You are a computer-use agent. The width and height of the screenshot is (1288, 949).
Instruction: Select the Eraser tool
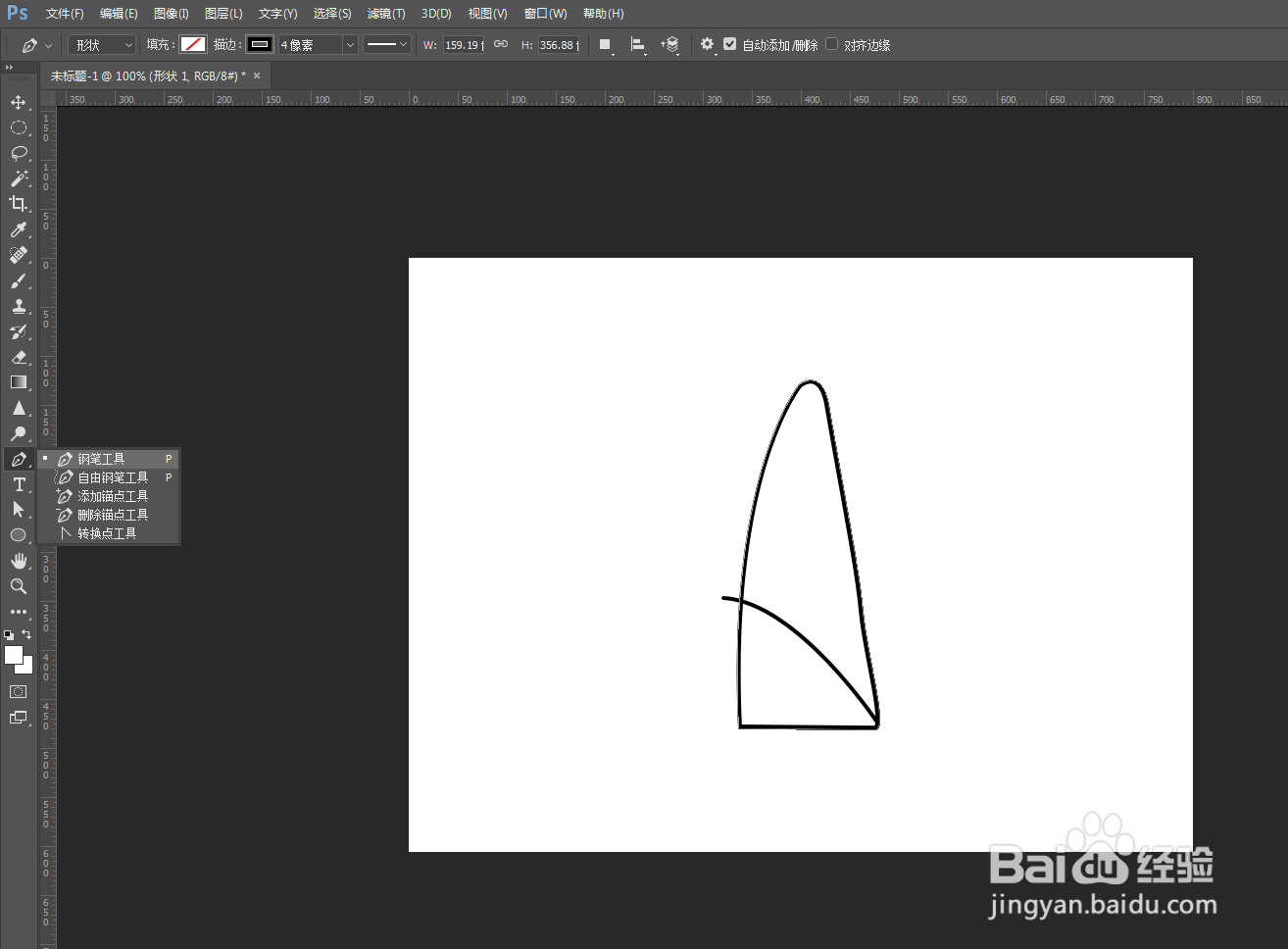click(19, 357)
